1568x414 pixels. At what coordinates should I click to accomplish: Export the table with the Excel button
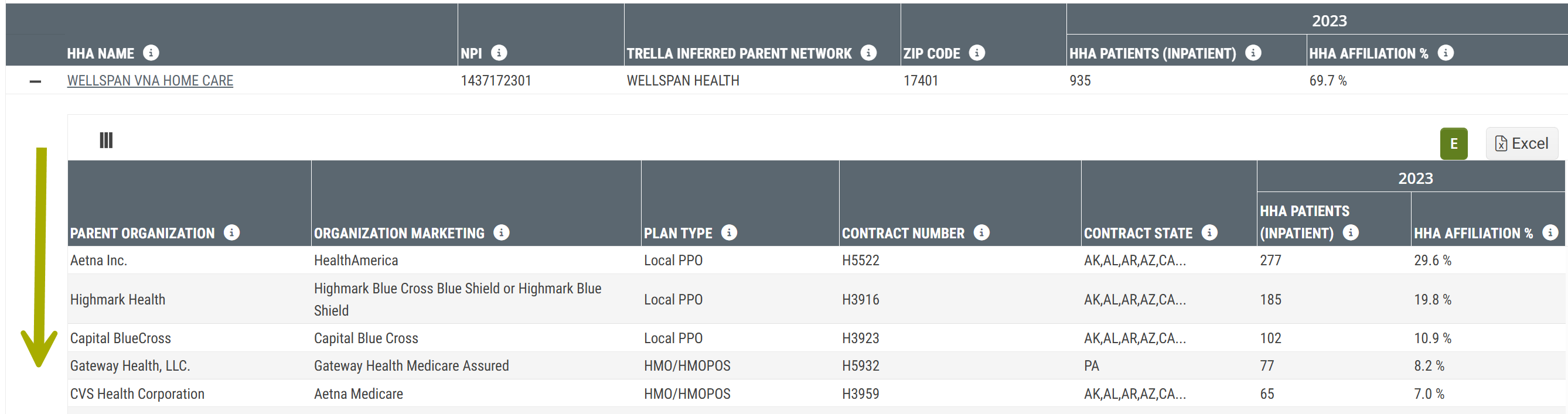[1521, 143]
